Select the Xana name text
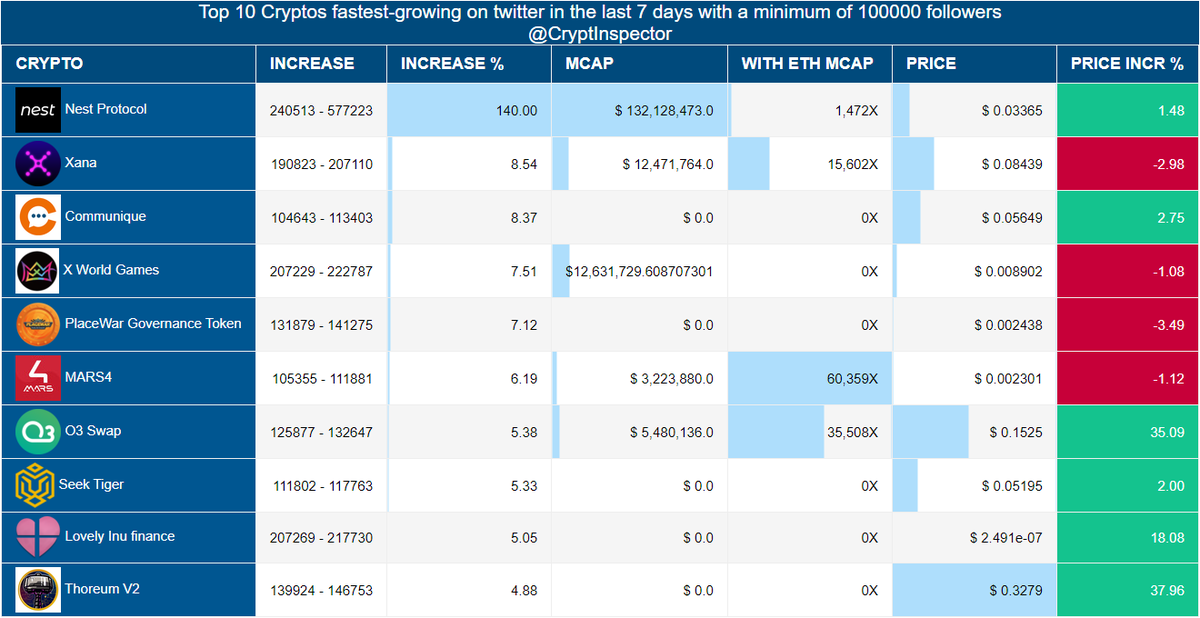The height and width of the screenshot is (618, 1200). (x=81, y=162)
